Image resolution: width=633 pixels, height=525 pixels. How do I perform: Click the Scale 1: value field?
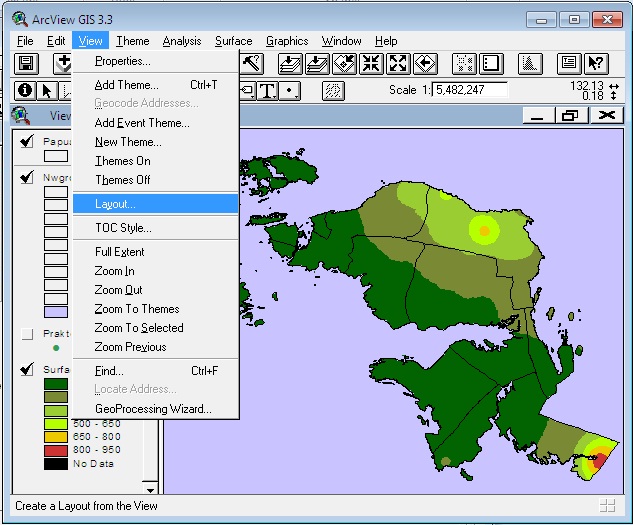tap(470, 90)
